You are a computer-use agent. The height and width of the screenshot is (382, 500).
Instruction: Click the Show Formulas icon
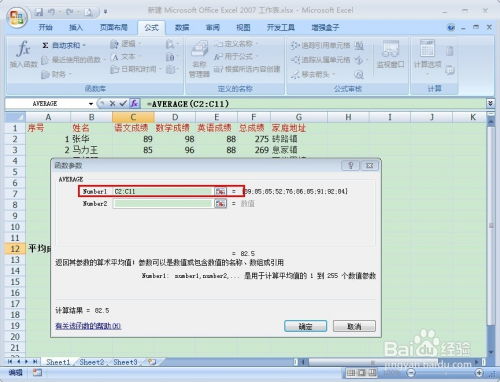pos(359,45)
